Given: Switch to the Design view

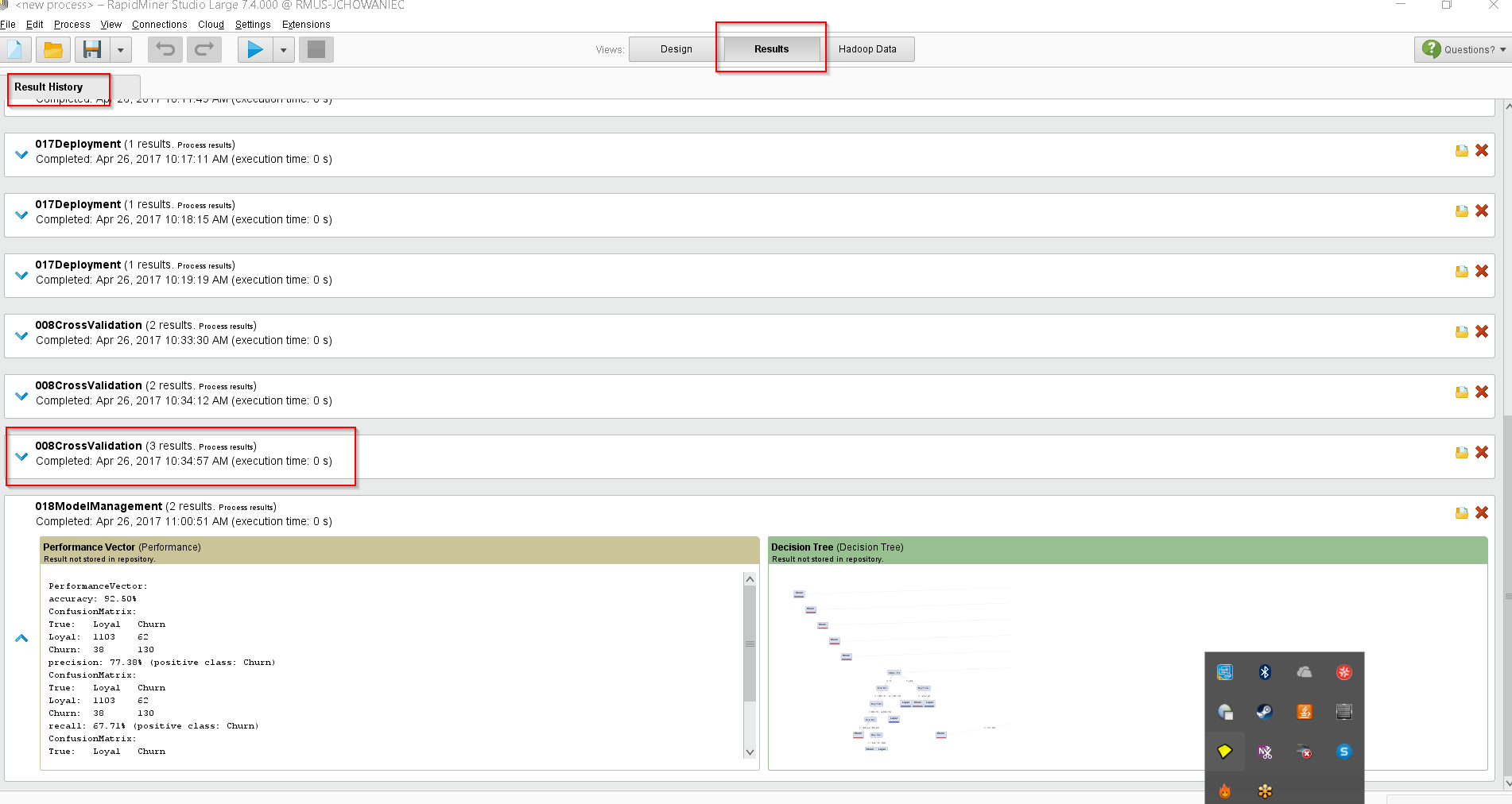Looking at the screenshot, I should click(x=677, y=49).
